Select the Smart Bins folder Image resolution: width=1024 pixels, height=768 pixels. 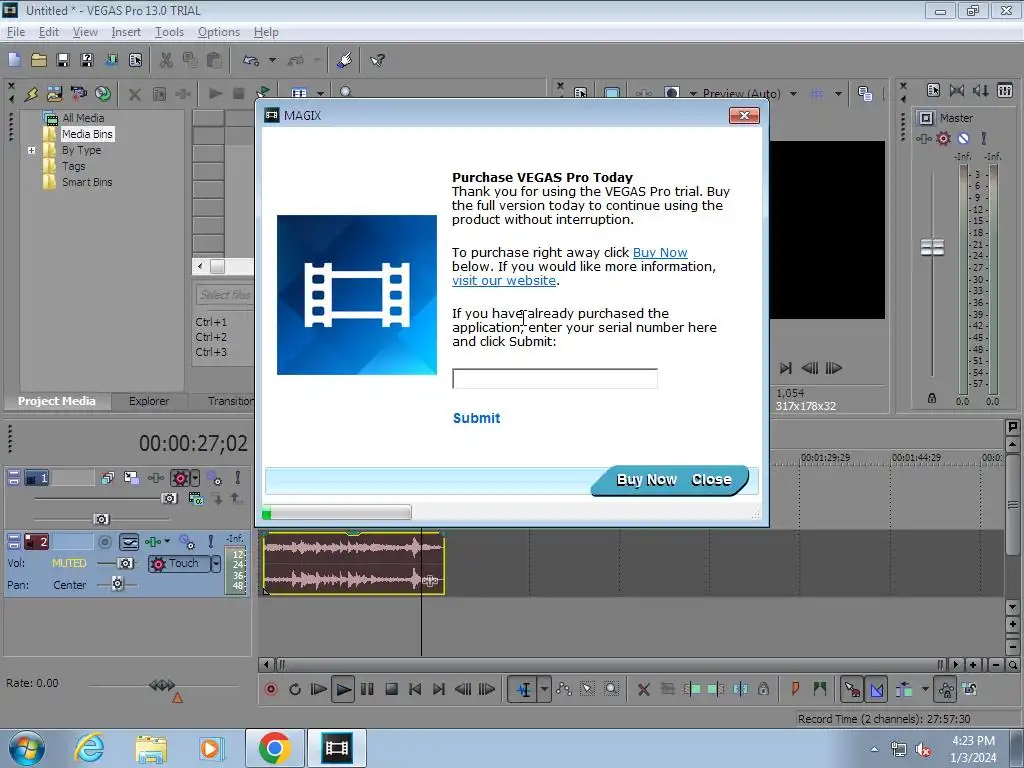tap(87, 182)
